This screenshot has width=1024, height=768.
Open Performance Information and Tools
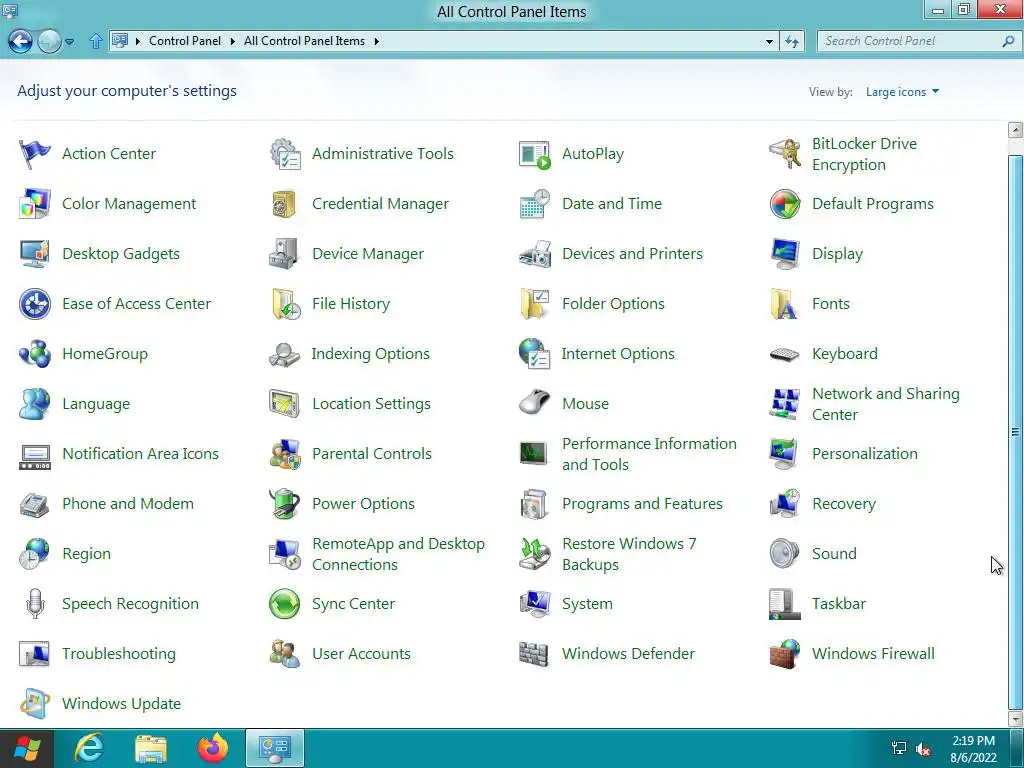[649, 454]
